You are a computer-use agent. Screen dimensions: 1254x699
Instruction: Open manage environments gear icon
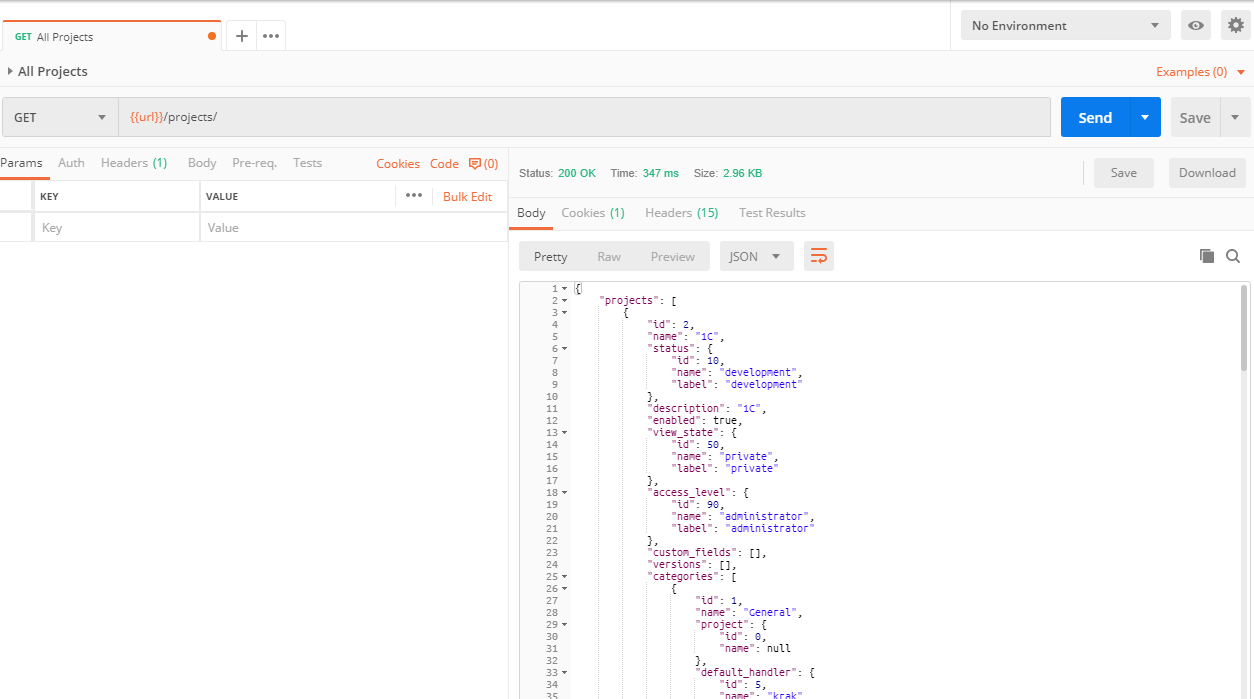click(x=1236, y=26)
